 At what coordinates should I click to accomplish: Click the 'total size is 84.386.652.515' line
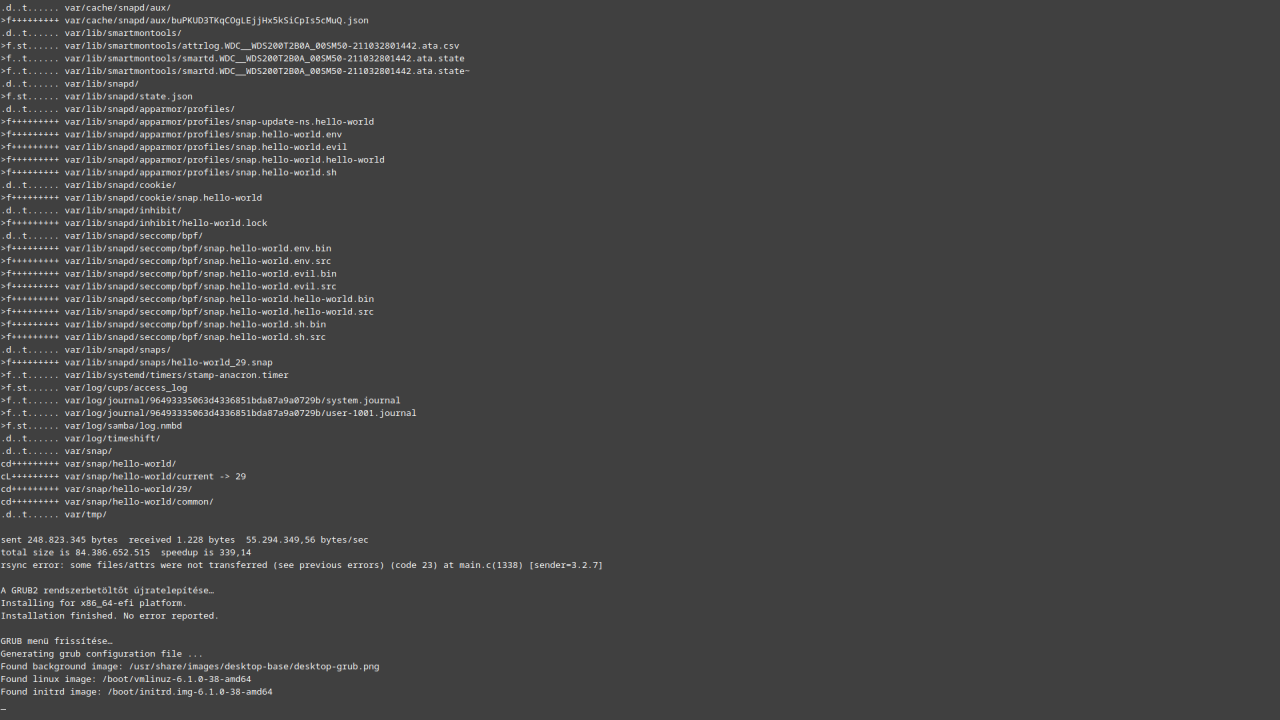(126, 552)
